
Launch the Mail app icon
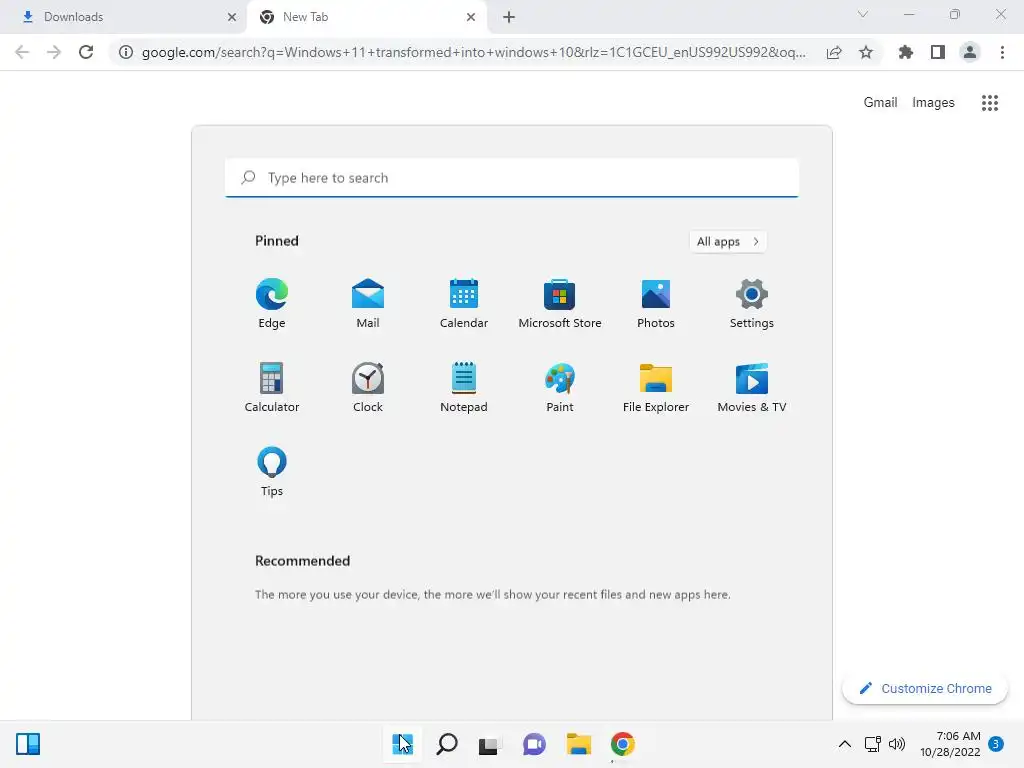click(368, 304)
